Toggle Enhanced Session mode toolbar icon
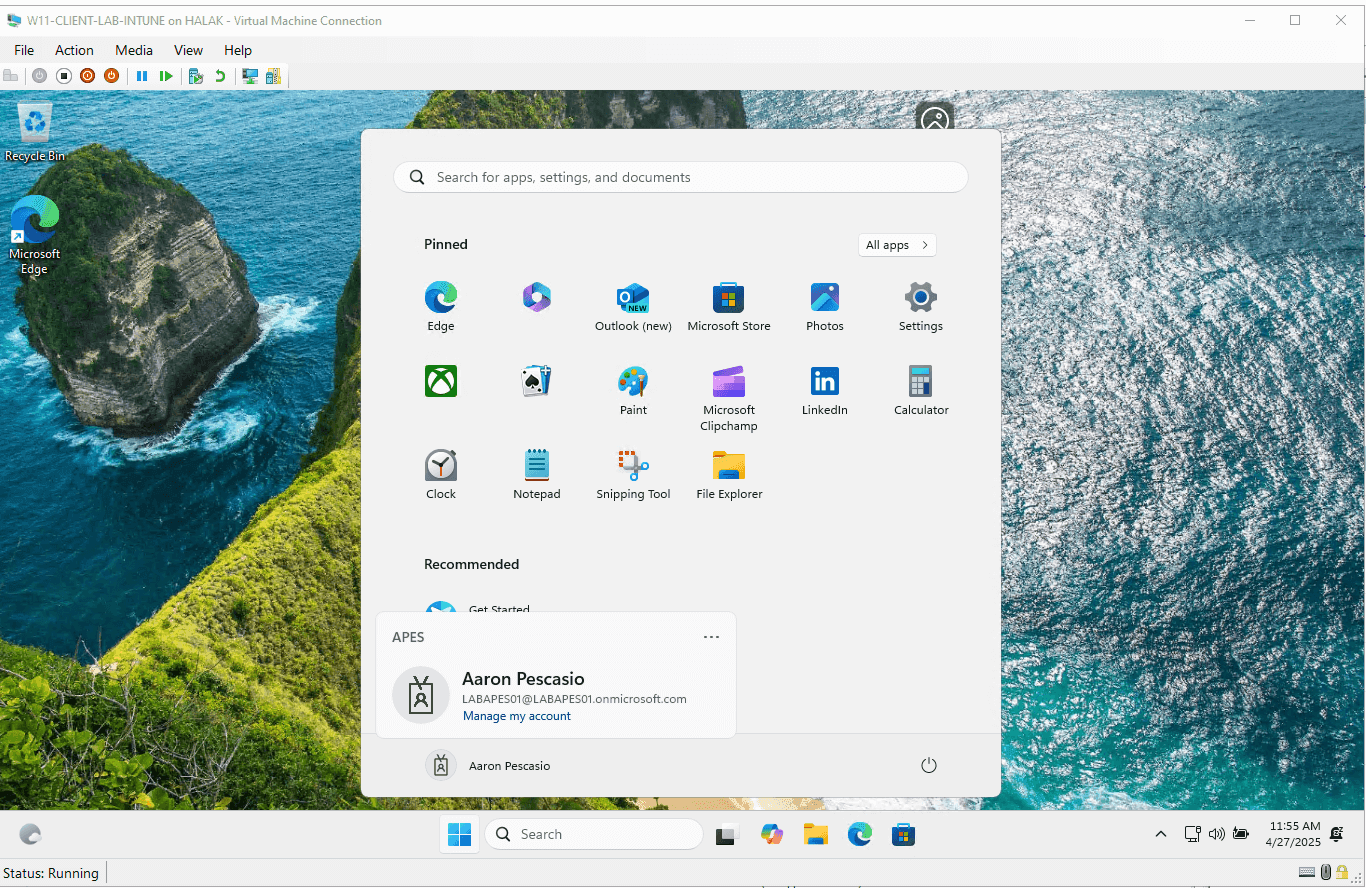Viewport: 1366px width, 888px height. 250,76
